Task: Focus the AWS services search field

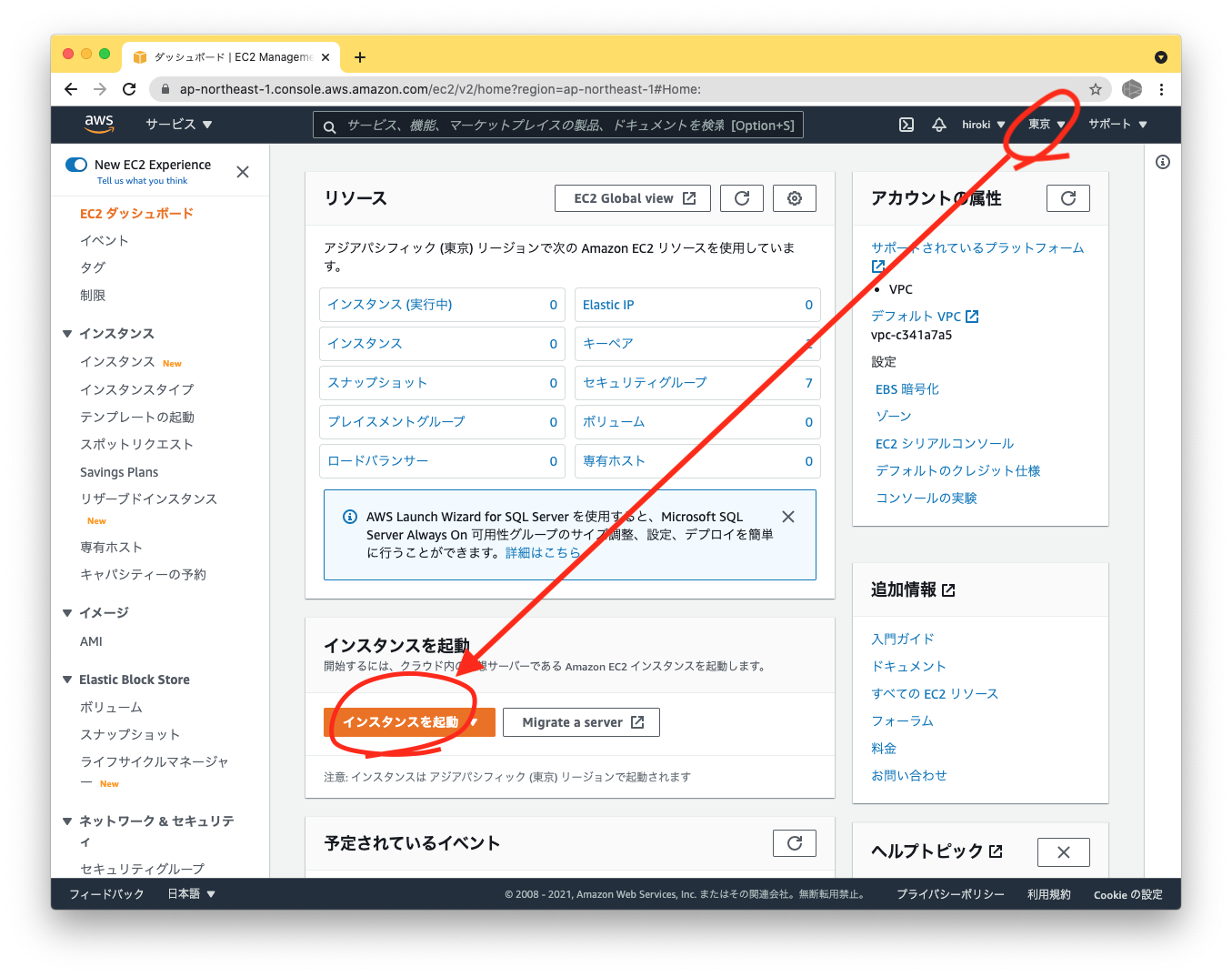Action: (x=558, y=125)
